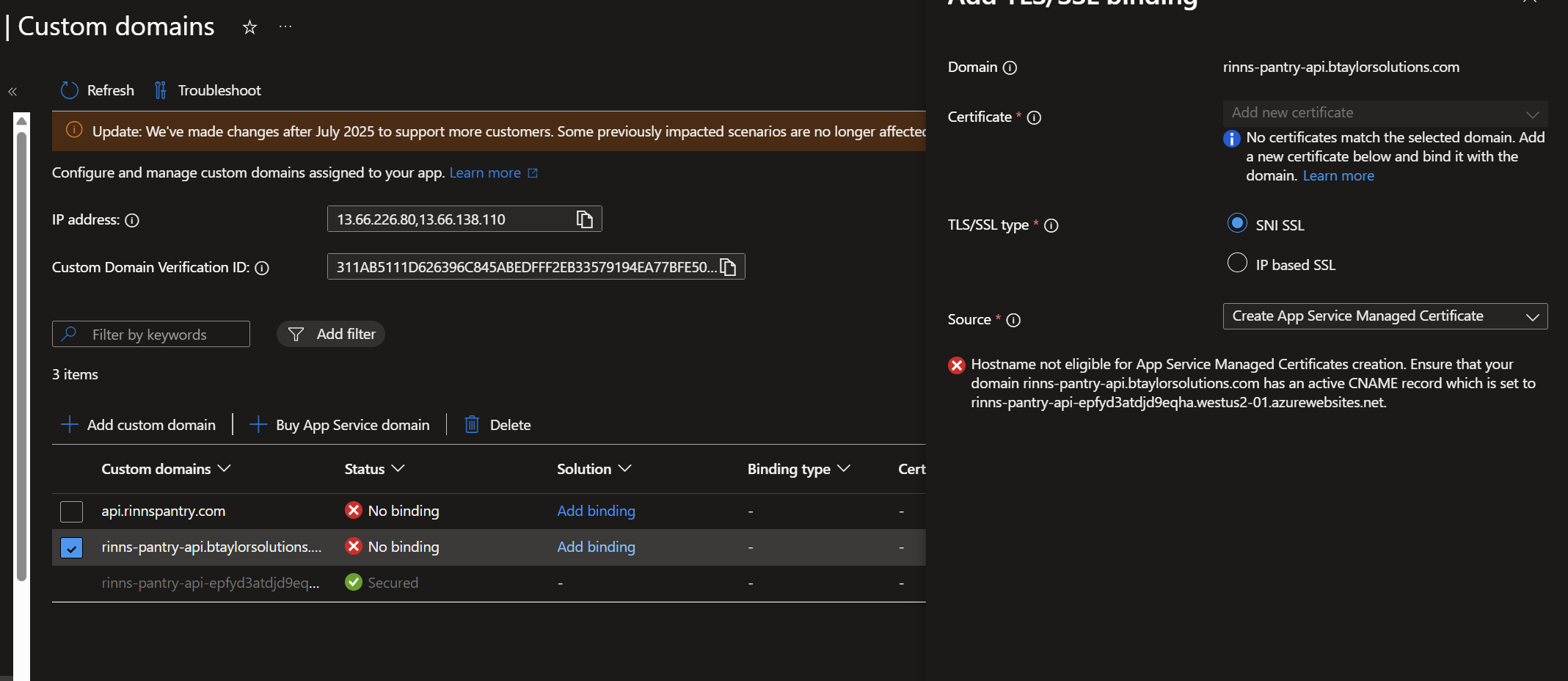This screenshot has width=1568, height=681.
Task: Click the Filter by keywords field
Action: click(x=151, y=334)
